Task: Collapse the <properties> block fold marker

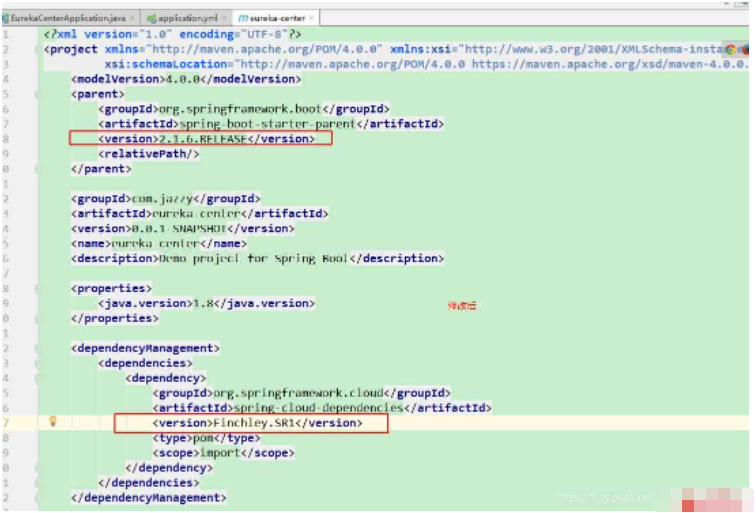Action: click(x=38, y=288)
